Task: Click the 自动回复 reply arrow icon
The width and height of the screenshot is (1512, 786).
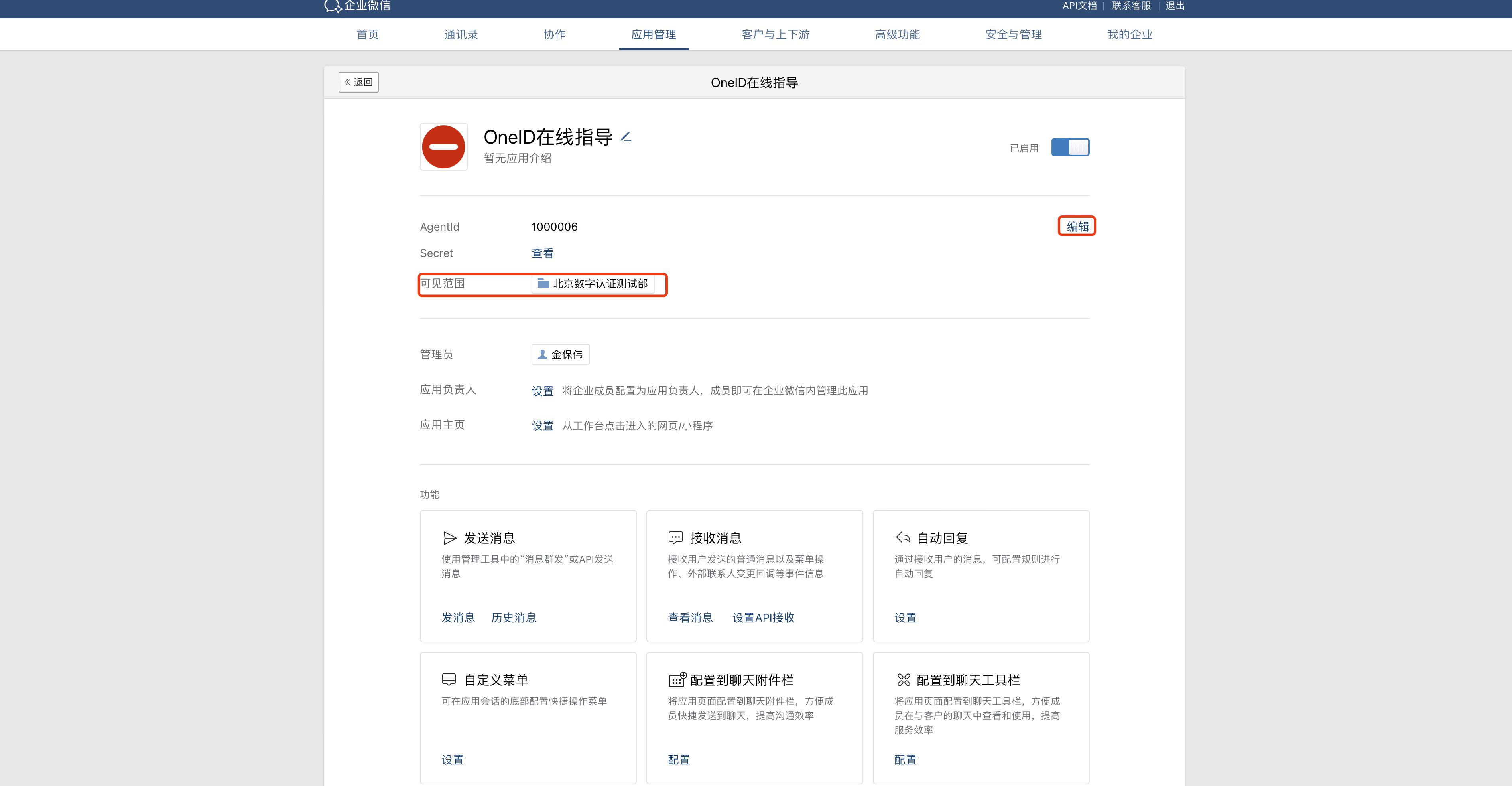Action: 903,537
